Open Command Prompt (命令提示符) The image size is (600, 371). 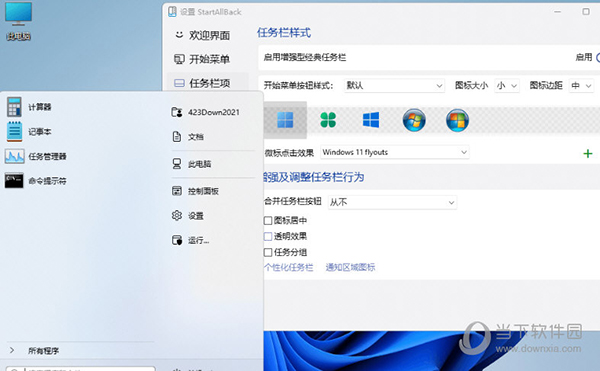click(x=36, y=181)
